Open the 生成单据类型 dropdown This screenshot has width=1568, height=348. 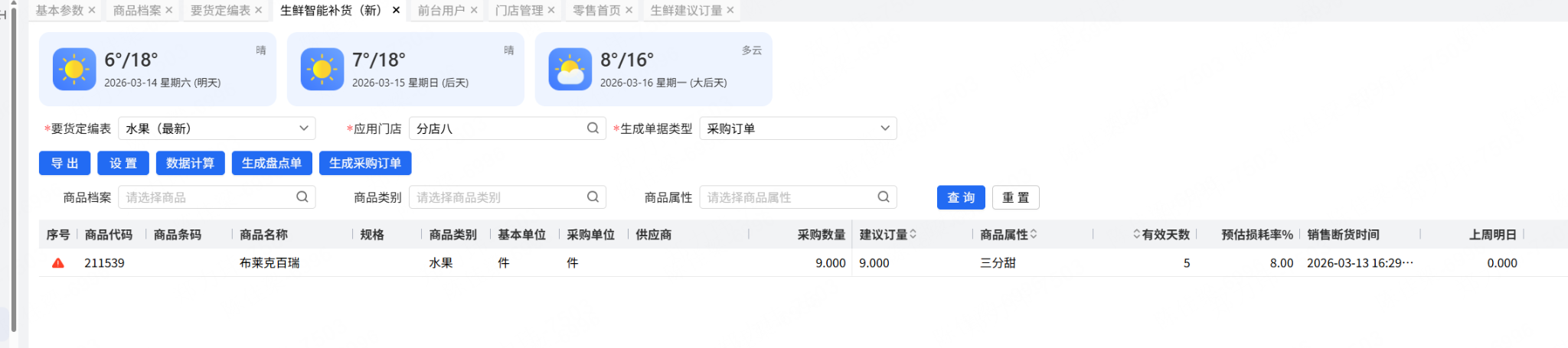point(884,128)
